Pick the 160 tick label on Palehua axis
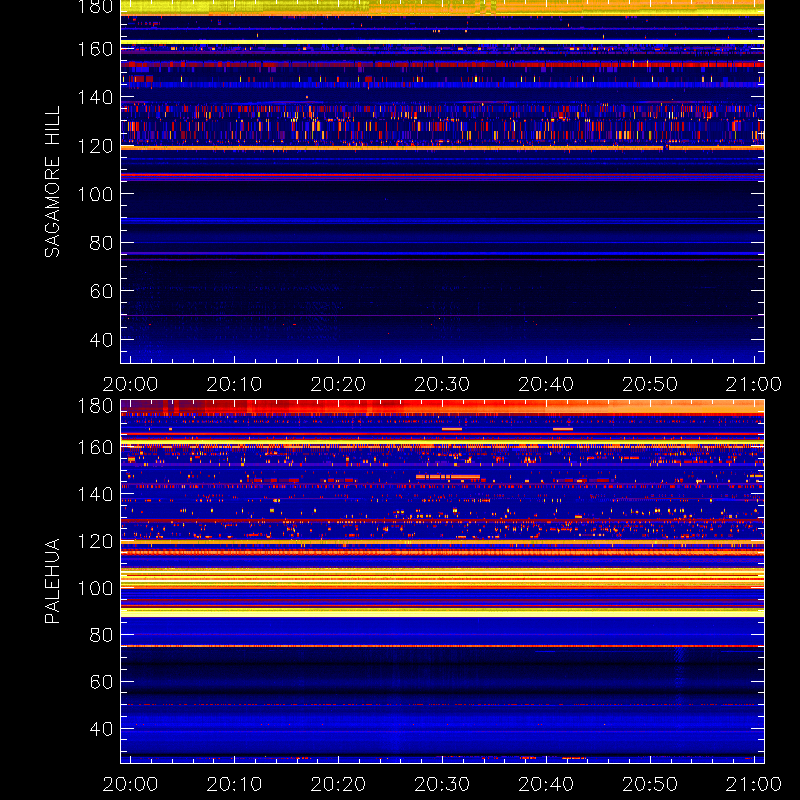This screenshot has width=800, height=800. [95, 447]
